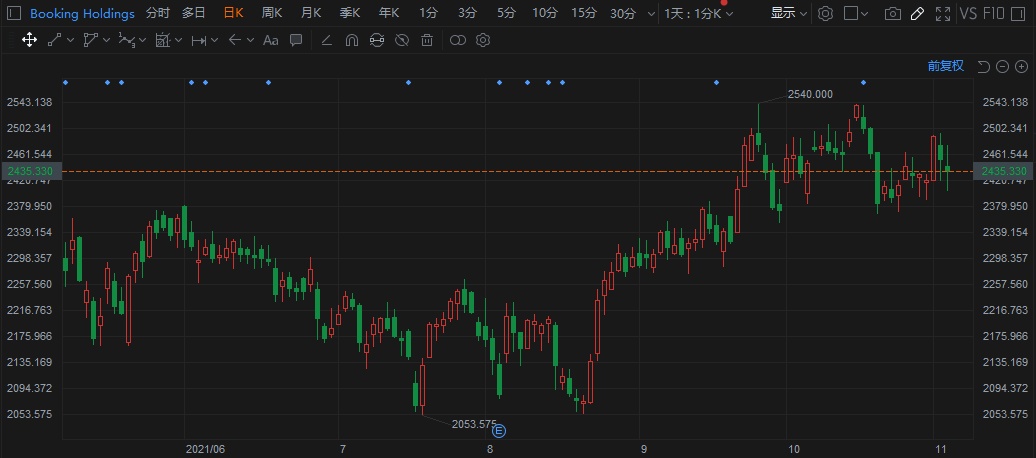Select the 5分 interval
Image resolution: width=1036 pixels, height=458 pixels.
point(506,13)
